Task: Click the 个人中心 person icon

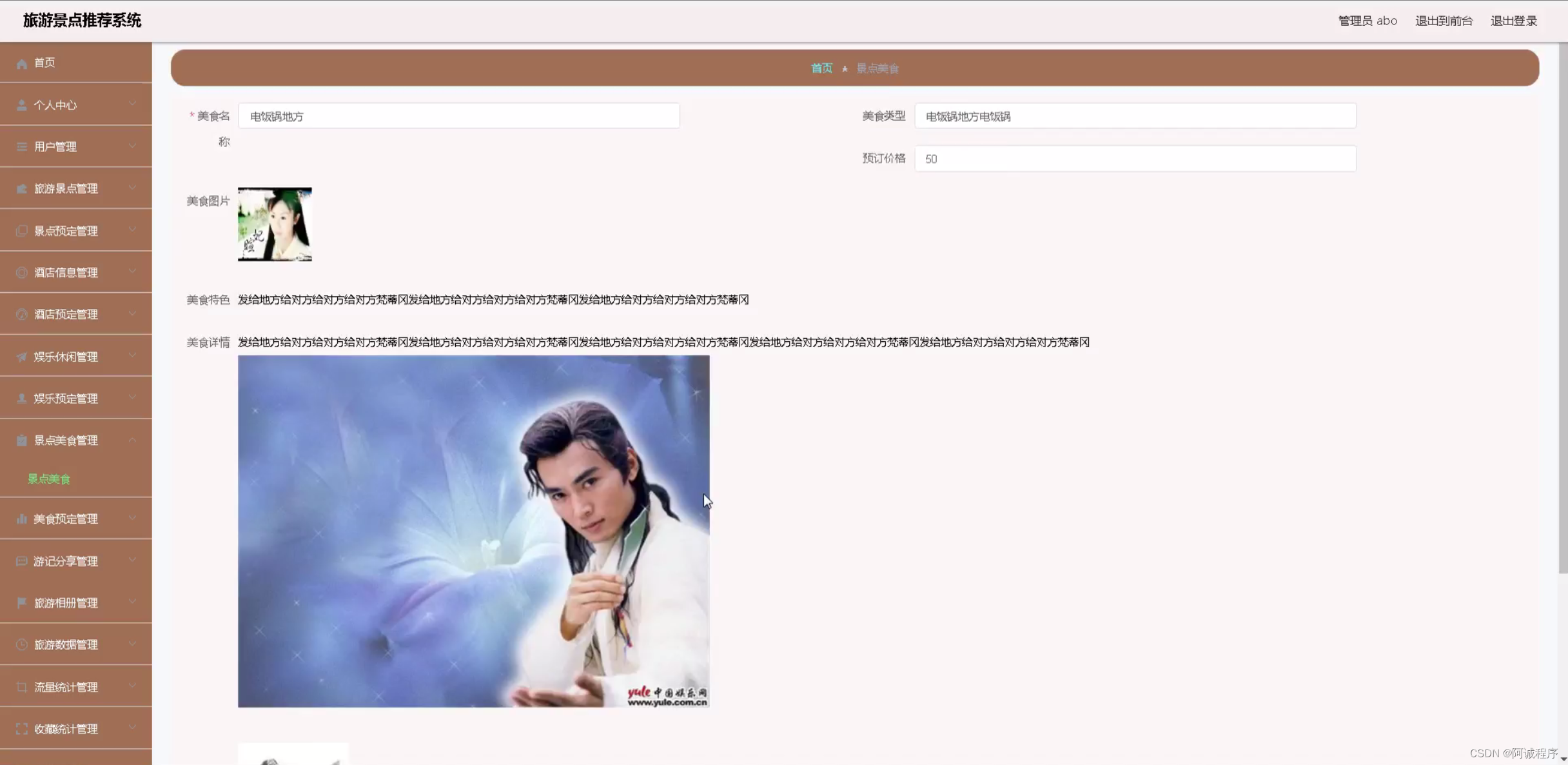Action: coord(21,104)
